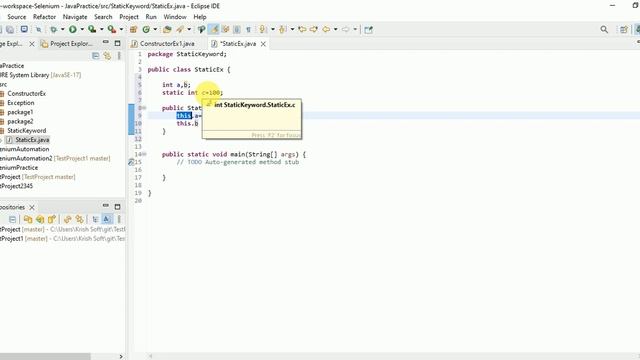Viewport: 640px width, 360px height.
Task: Click the Forward navigation arrow in toolbar
Action: [346, 29]
